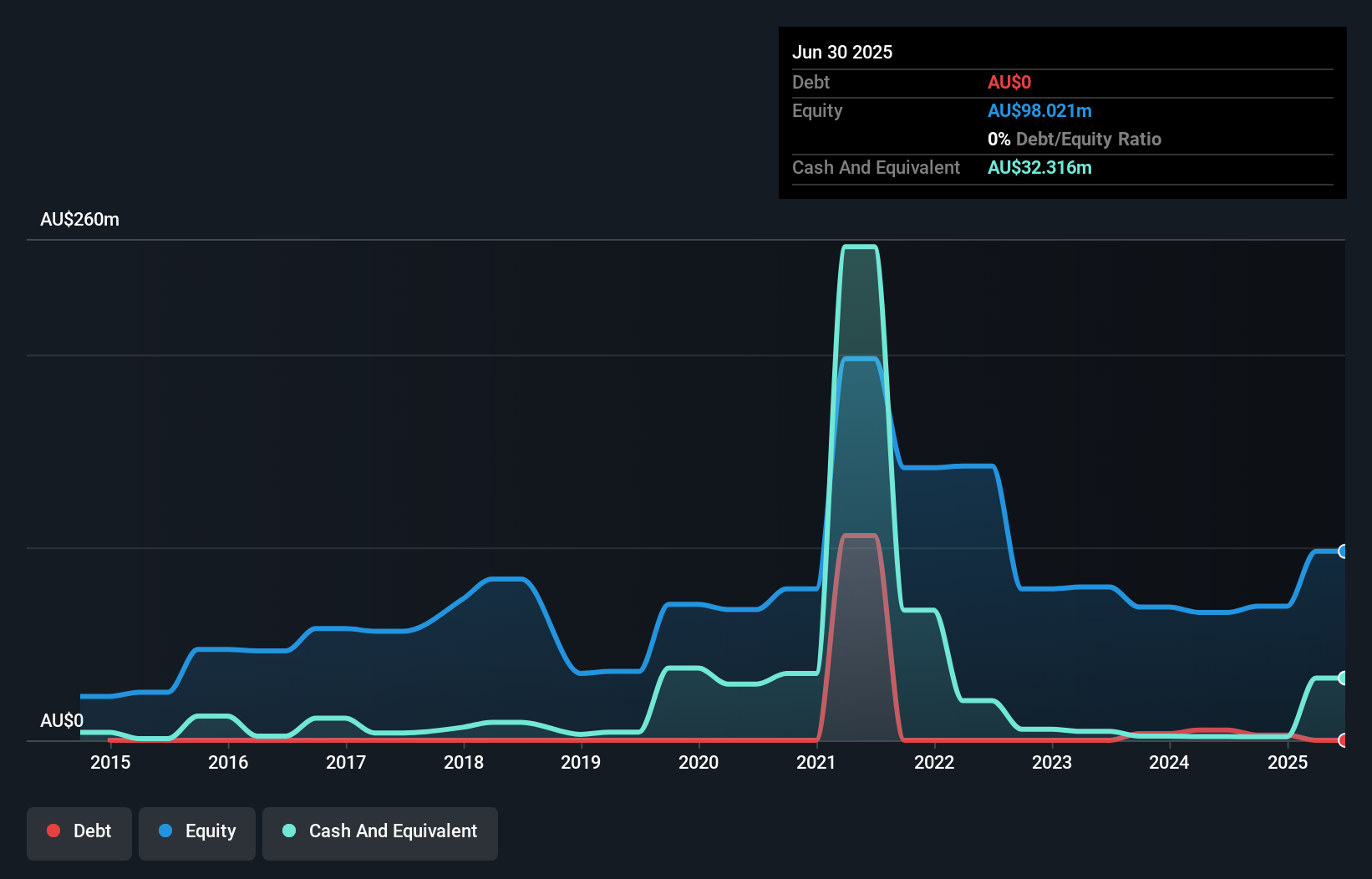The height and width of the screenshot is (879, 1372).
Task: Click the red AU$0 Debt value in tooltip
Action: (1009, 82)
